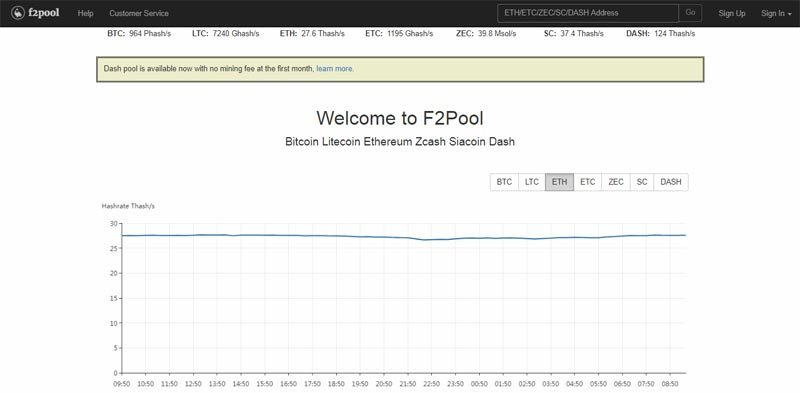Click the 30 value on hashrate axis

pyautogui.click(x=113, y=224)
